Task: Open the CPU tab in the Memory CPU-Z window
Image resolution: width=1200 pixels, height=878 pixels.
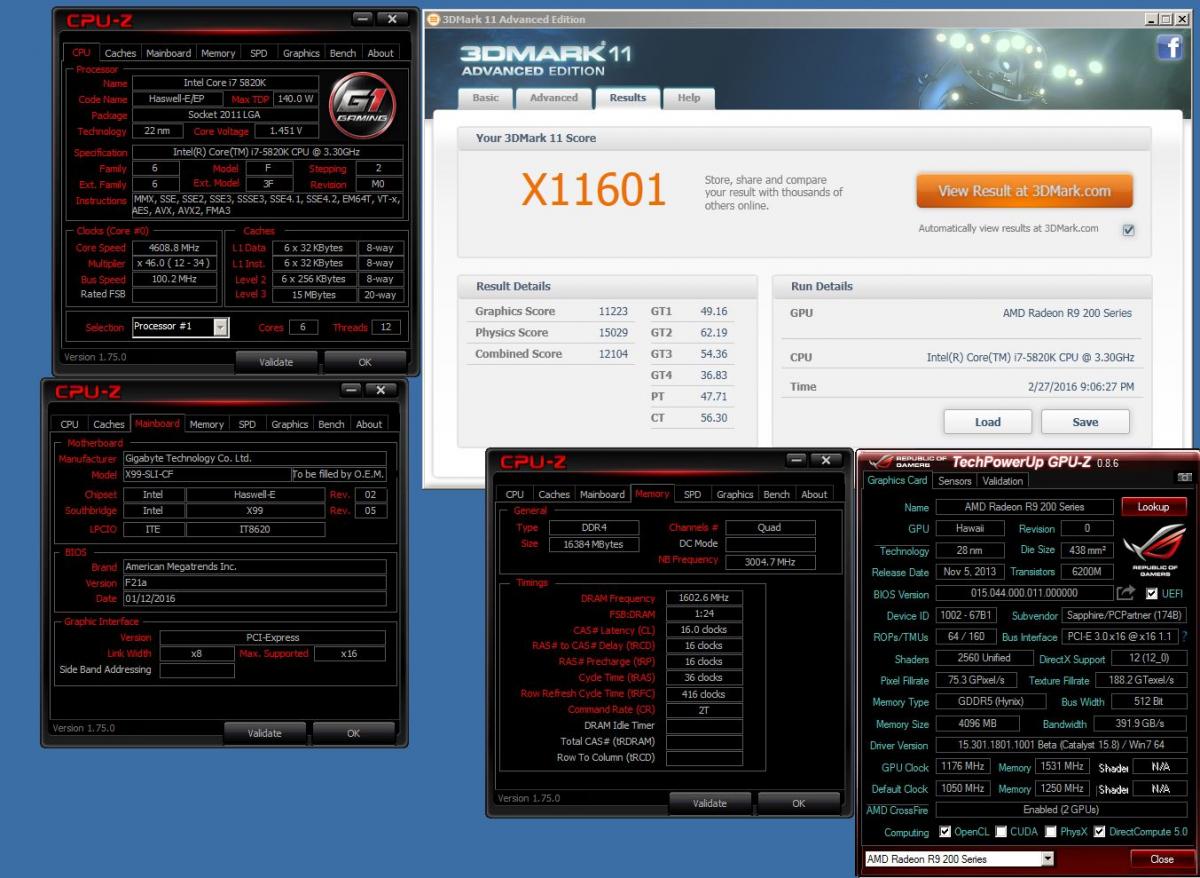Action: point(515,494)
